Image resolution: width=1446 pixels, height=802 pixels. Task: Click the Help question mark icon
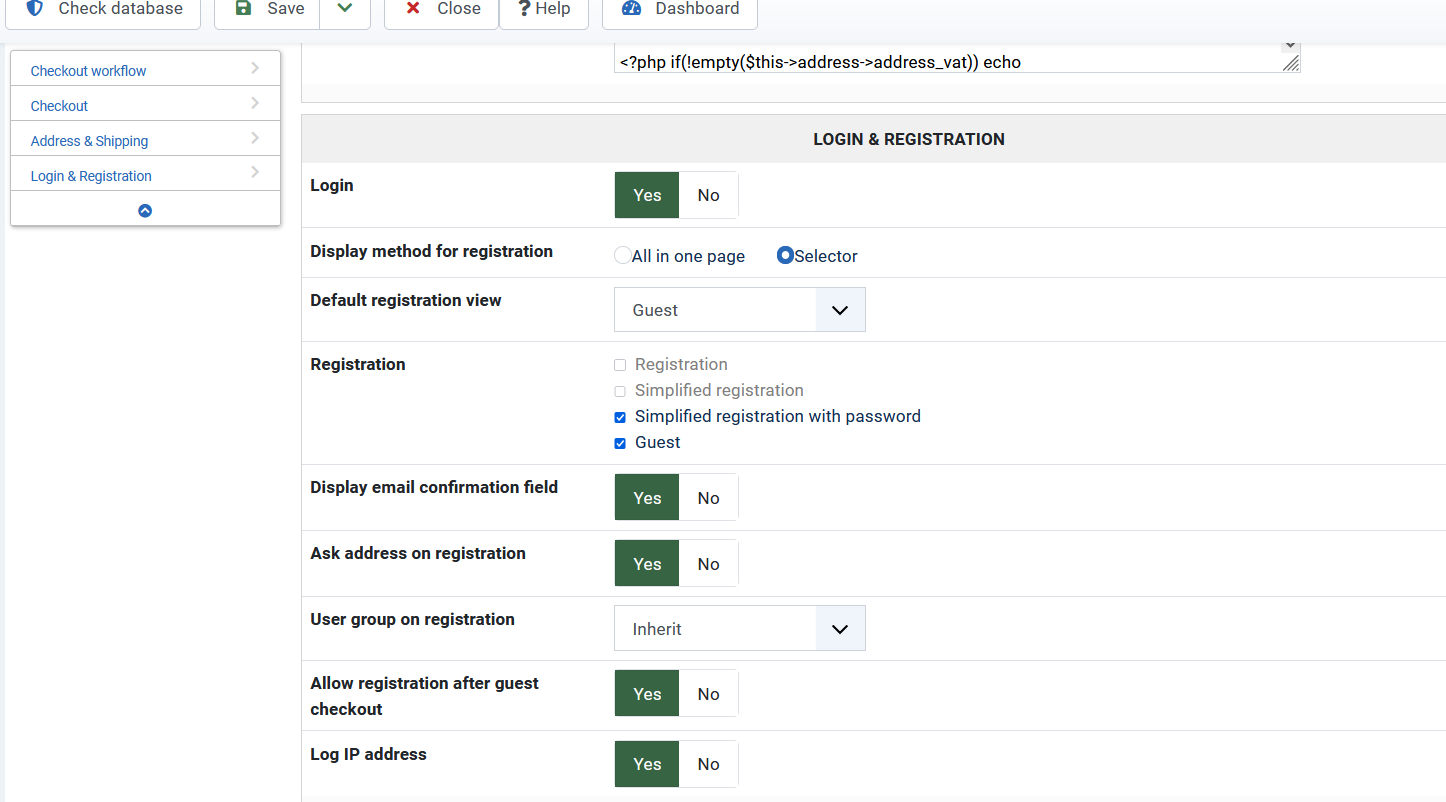click(x=524, y=8)
